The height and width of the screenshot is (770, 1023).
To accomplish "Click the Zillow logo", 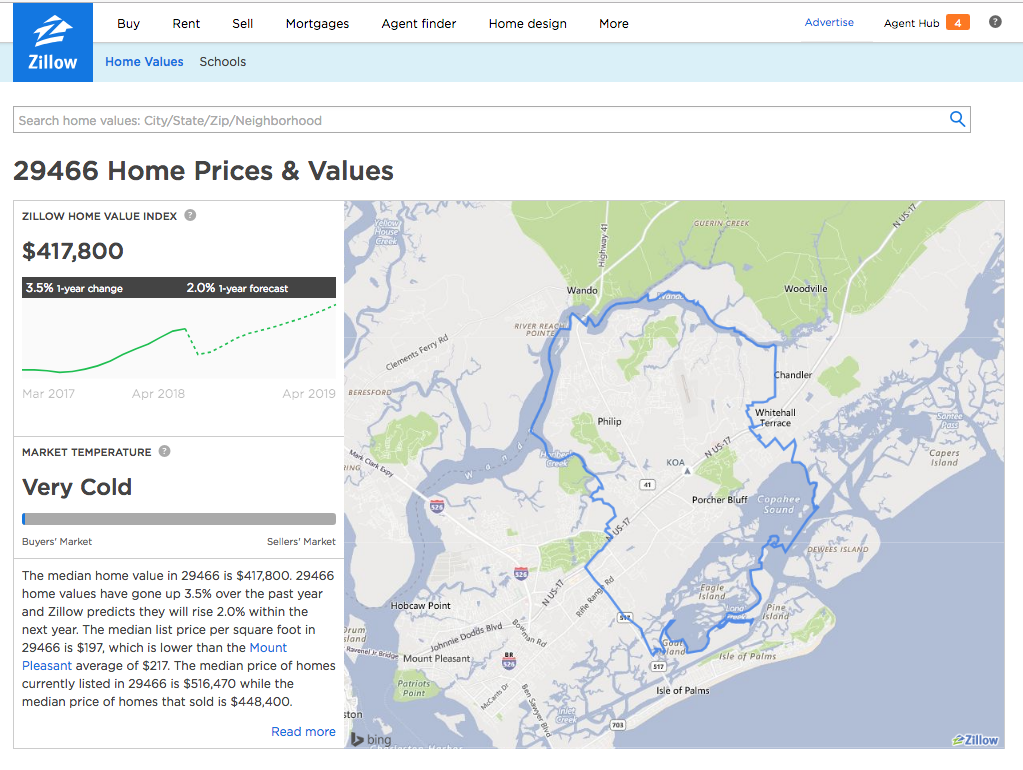I will [x=53, y=42].
